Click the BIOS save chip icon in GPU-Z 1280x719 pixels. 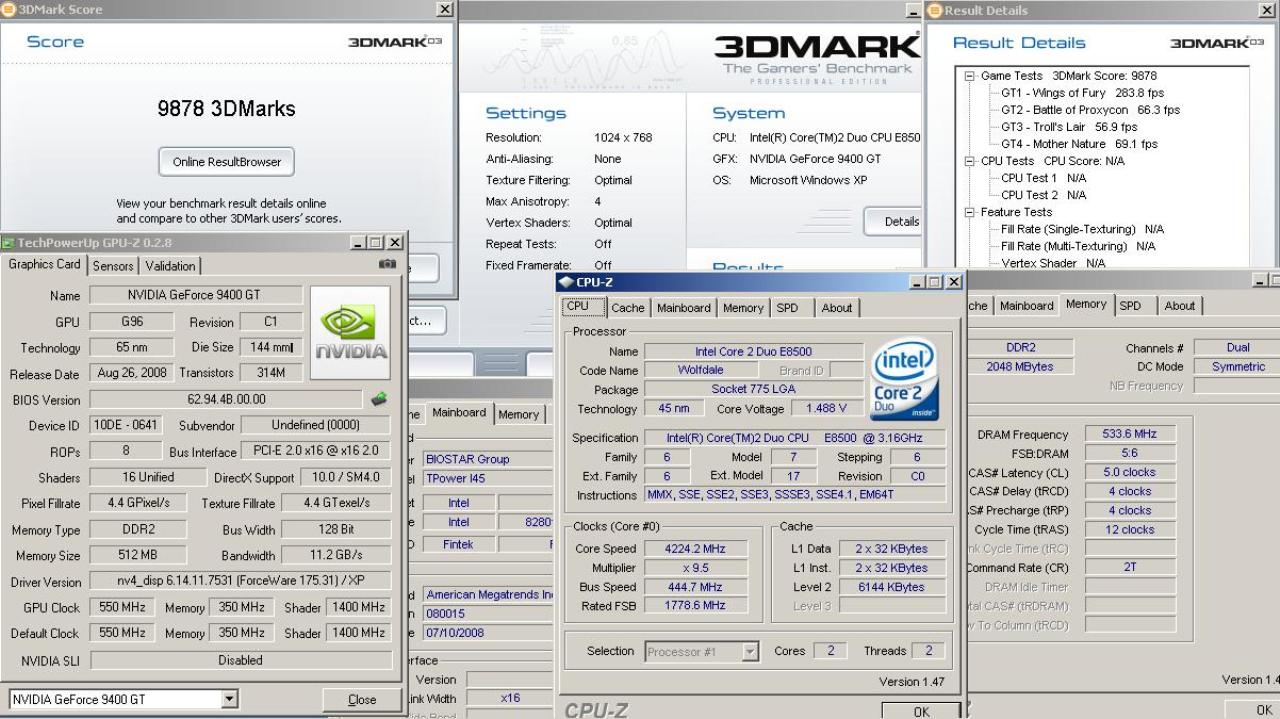tap(379, 399)
